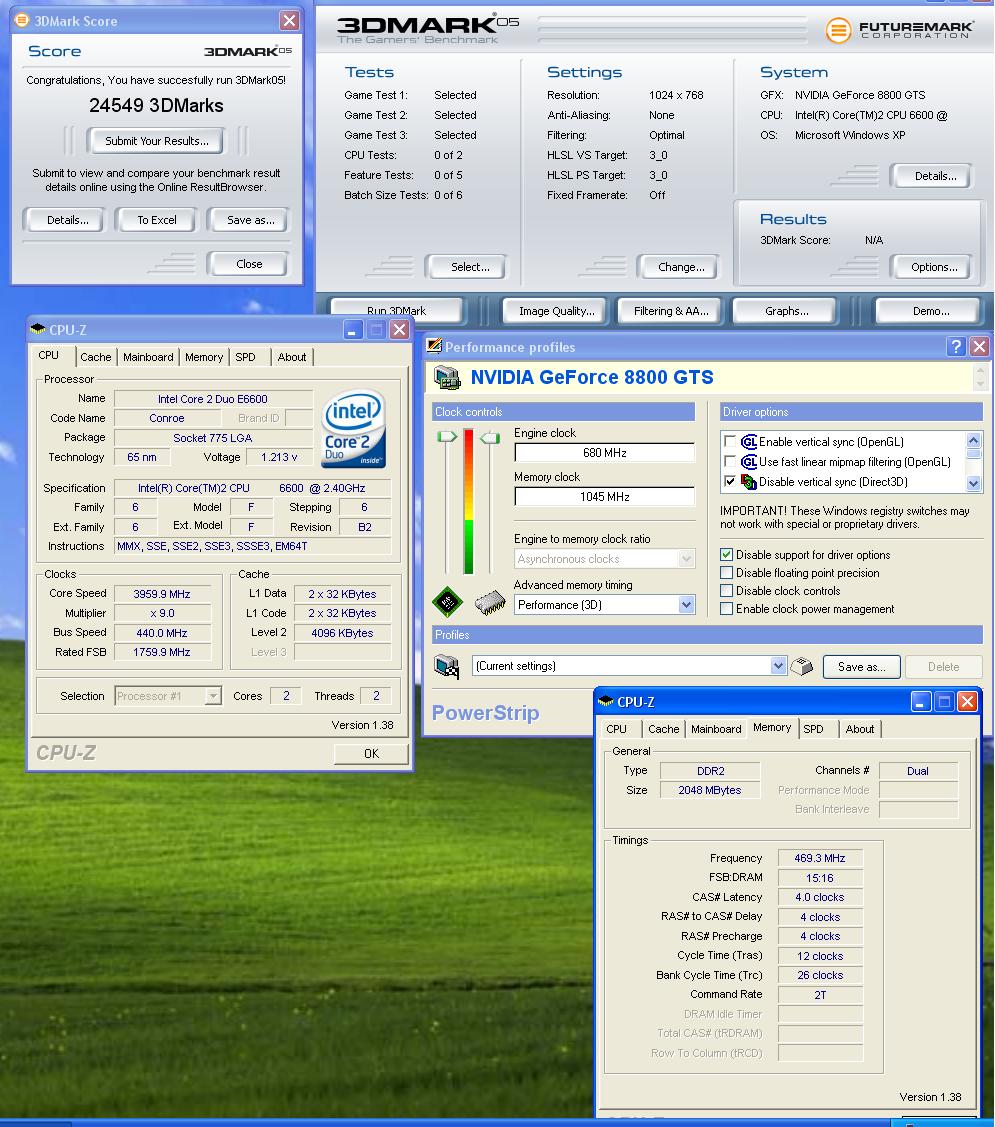Click the Image Quality button in 3DMark05
Image resolution: width=995 pixels, height=1127 pixels.
click(556, 311)
